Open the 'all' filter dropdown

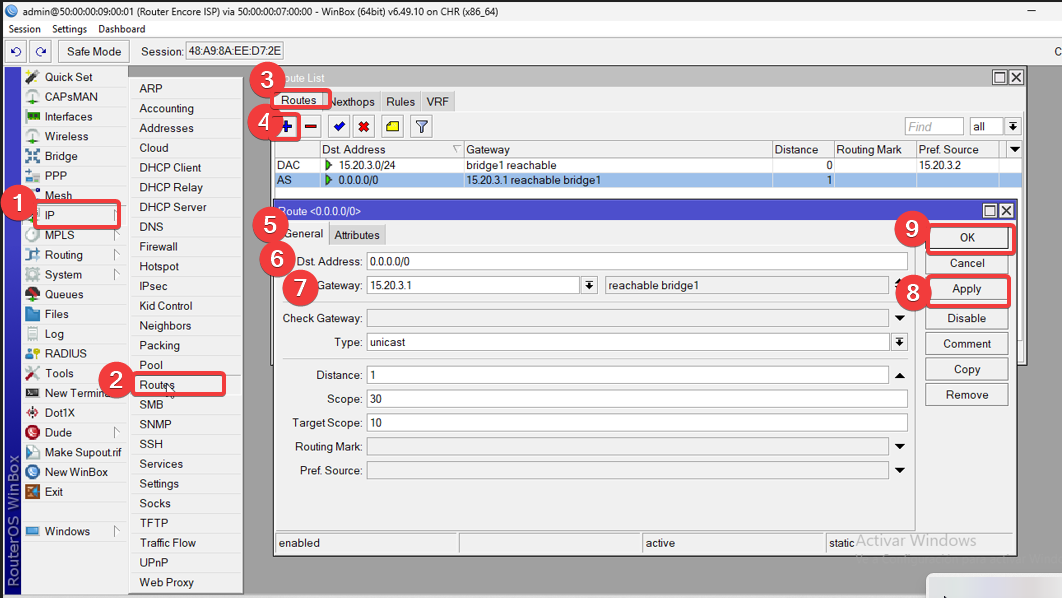1013,126
